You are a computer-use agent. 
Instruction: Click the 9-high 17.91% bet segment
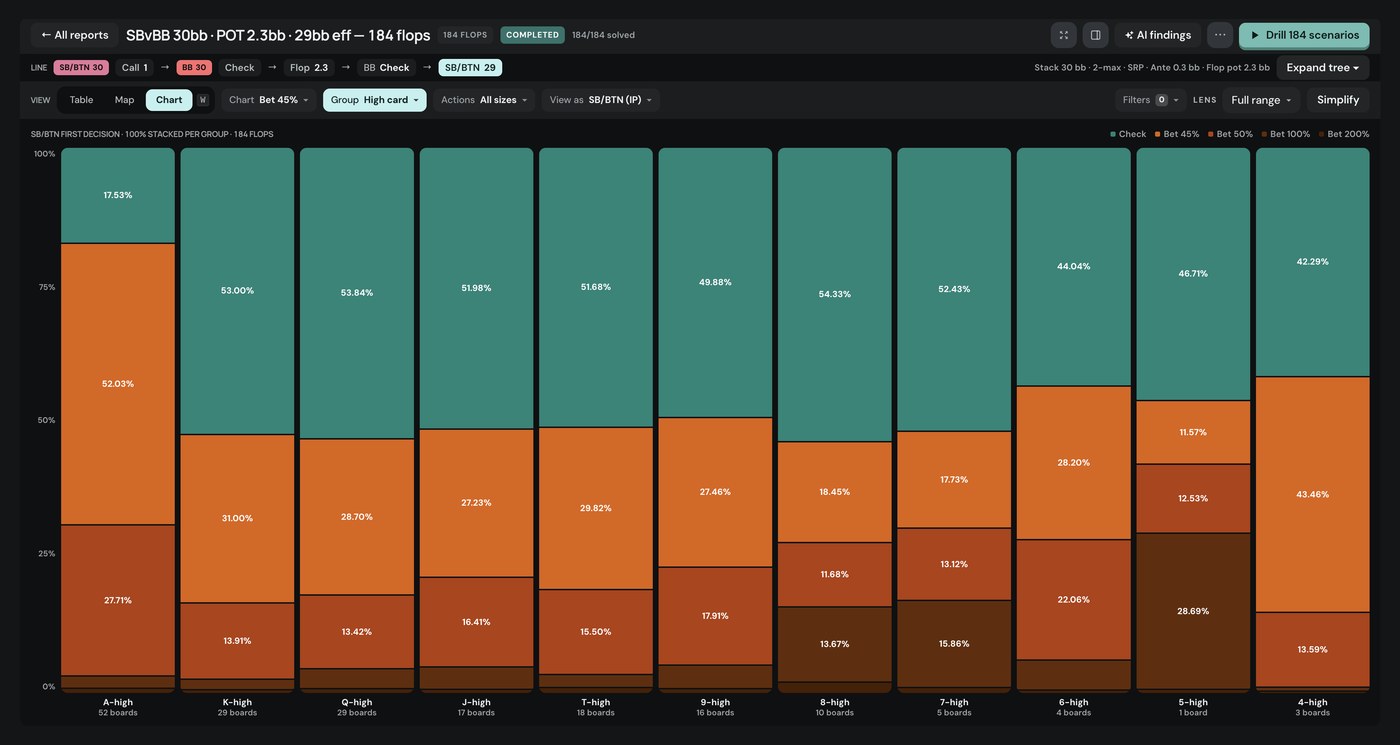point(715,616)
